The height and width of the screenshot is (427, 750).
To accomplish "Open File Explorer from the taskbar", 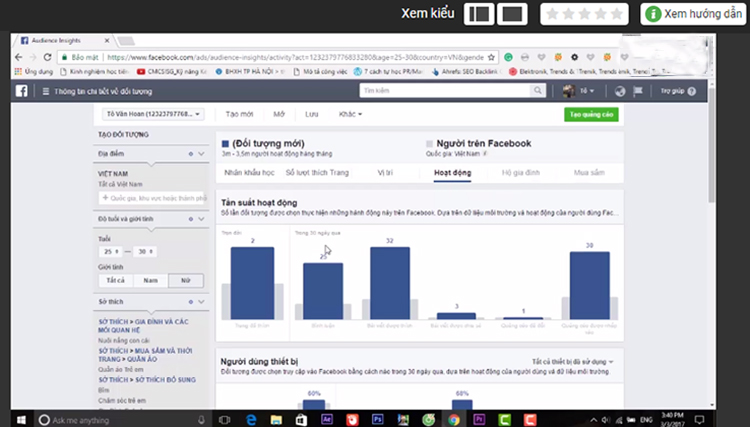I will click(x=276, y=420).
